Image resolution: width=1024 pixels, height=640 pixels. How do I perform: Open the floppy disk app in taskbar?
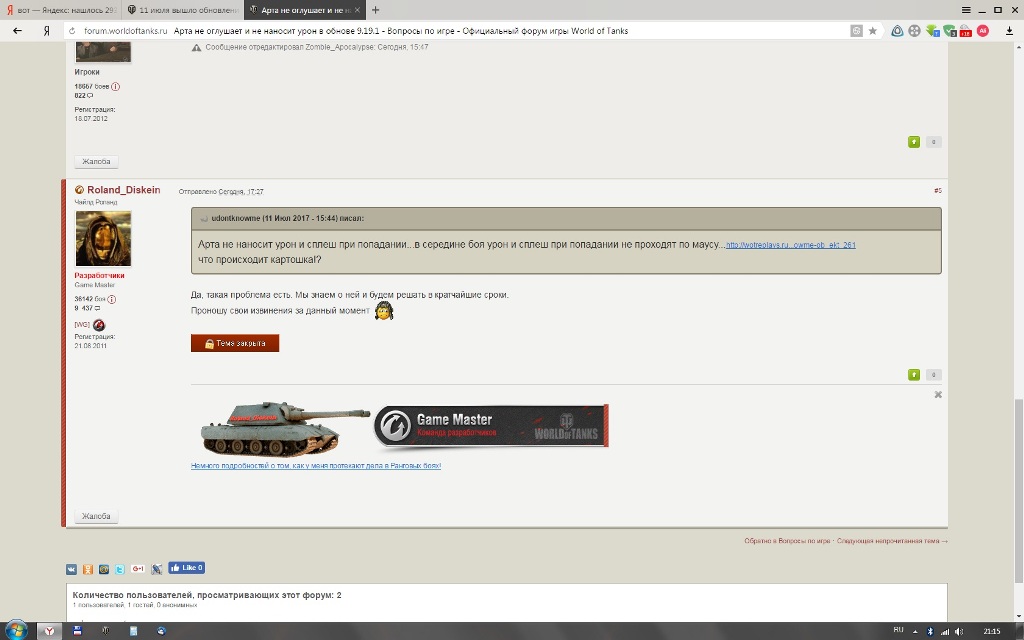[77, 631]
